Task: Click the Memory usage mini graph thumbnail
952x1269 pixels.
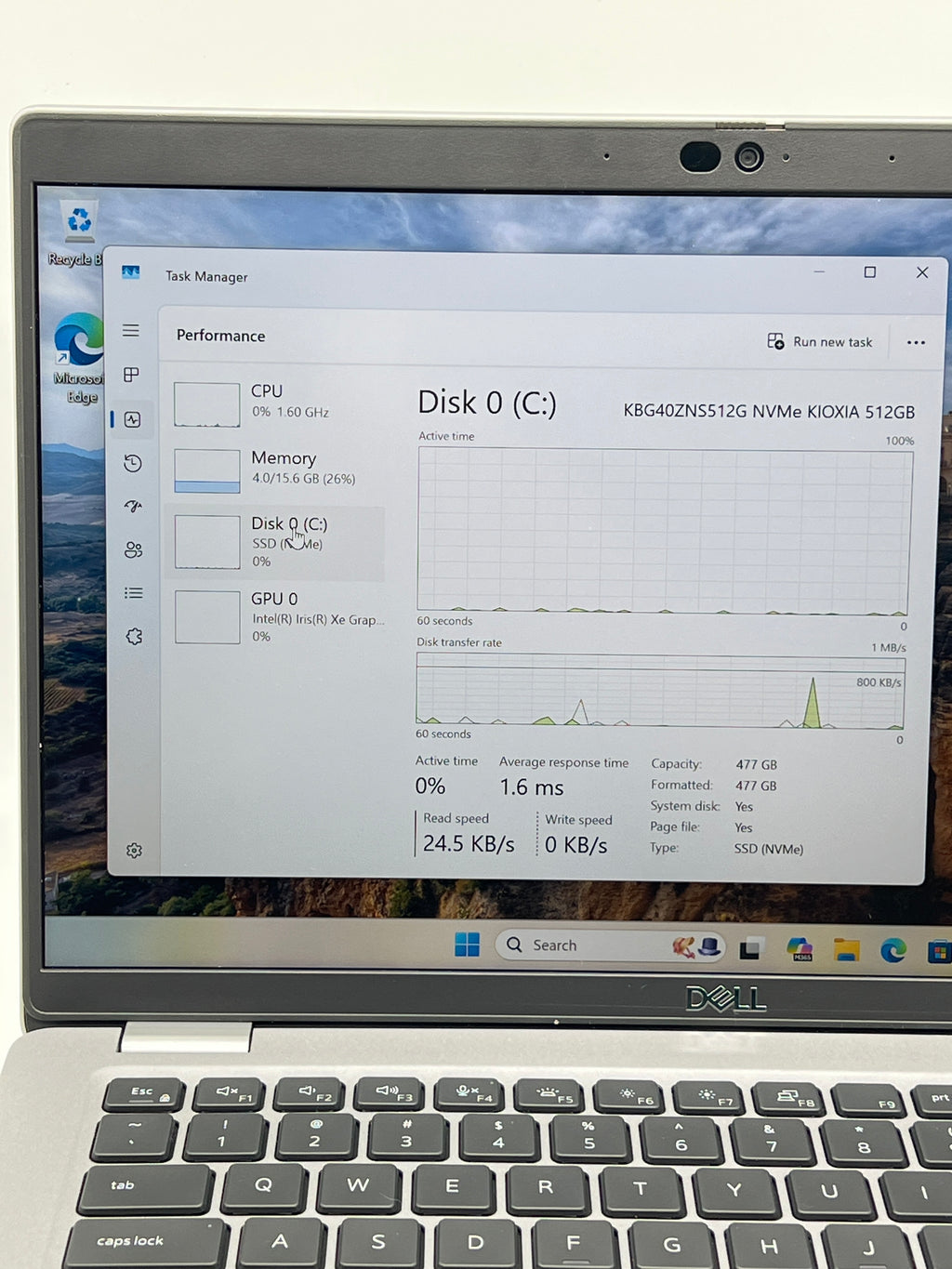Action: tap(207, 471)
